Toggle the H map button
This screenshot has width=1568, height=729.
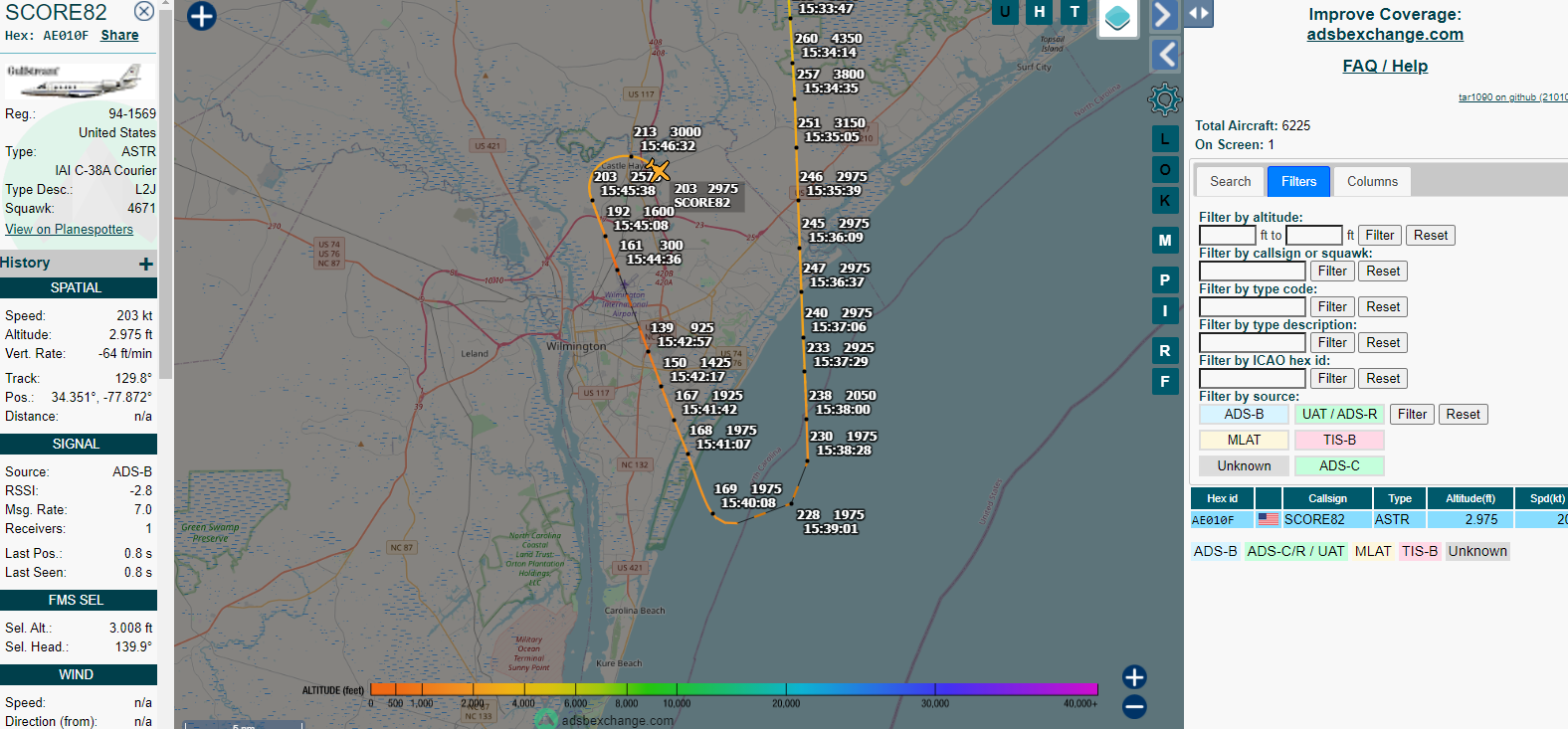1040,12
